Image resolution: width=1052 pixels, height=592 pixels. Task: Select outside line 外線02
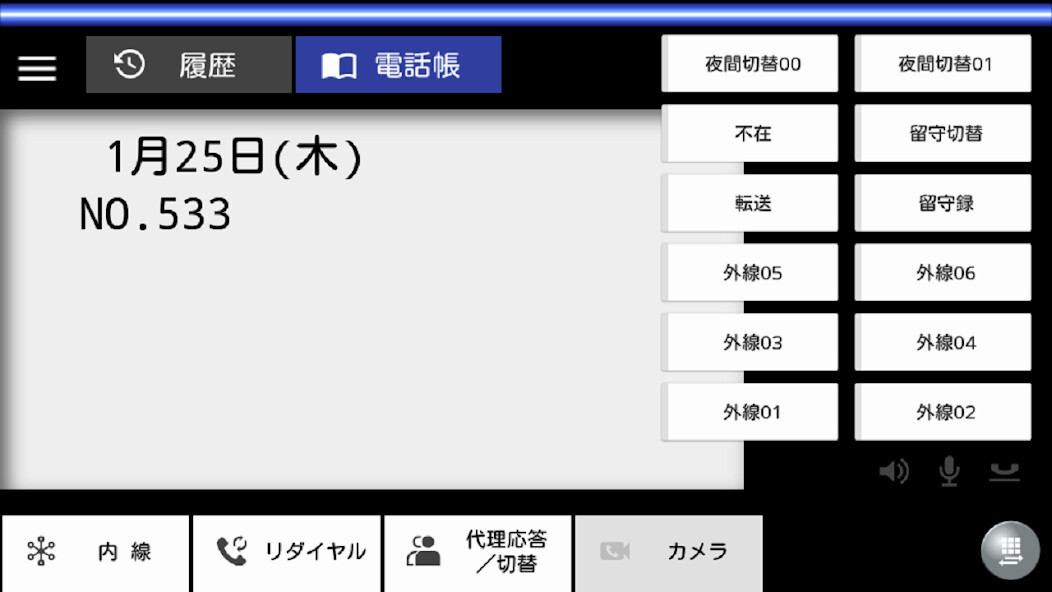[943, 412]
